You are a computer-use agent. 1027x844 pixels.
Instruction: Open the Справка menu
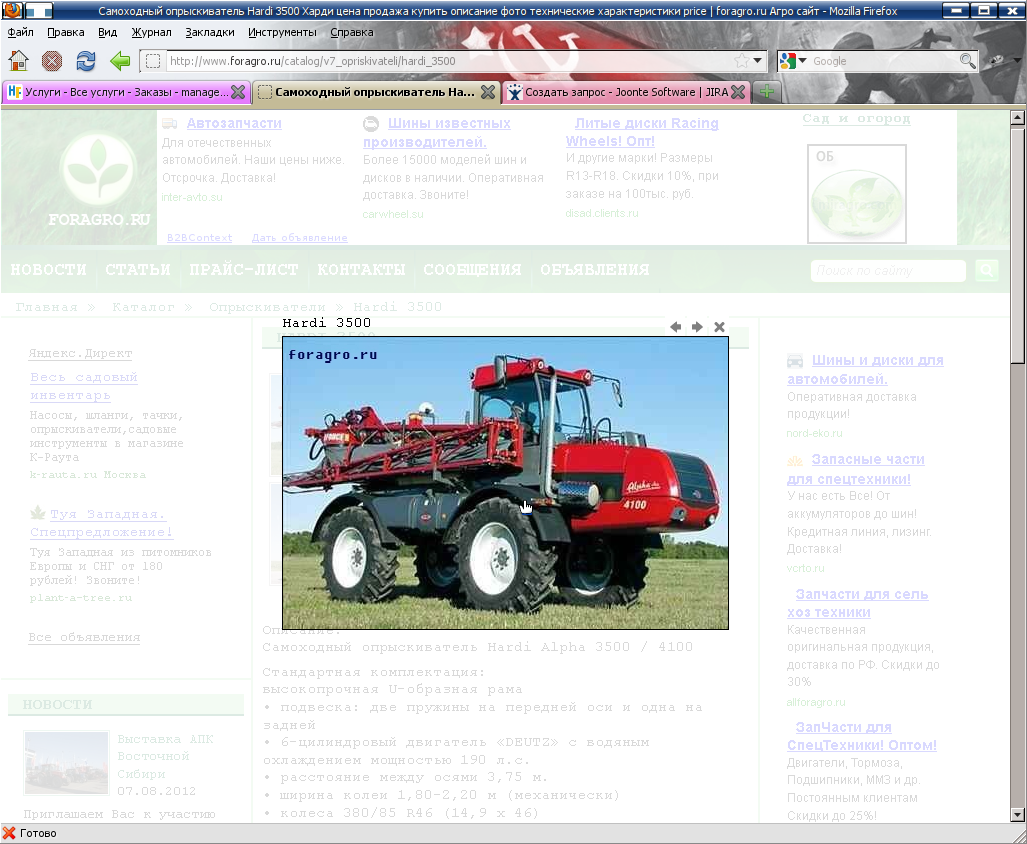coord(352,32)
